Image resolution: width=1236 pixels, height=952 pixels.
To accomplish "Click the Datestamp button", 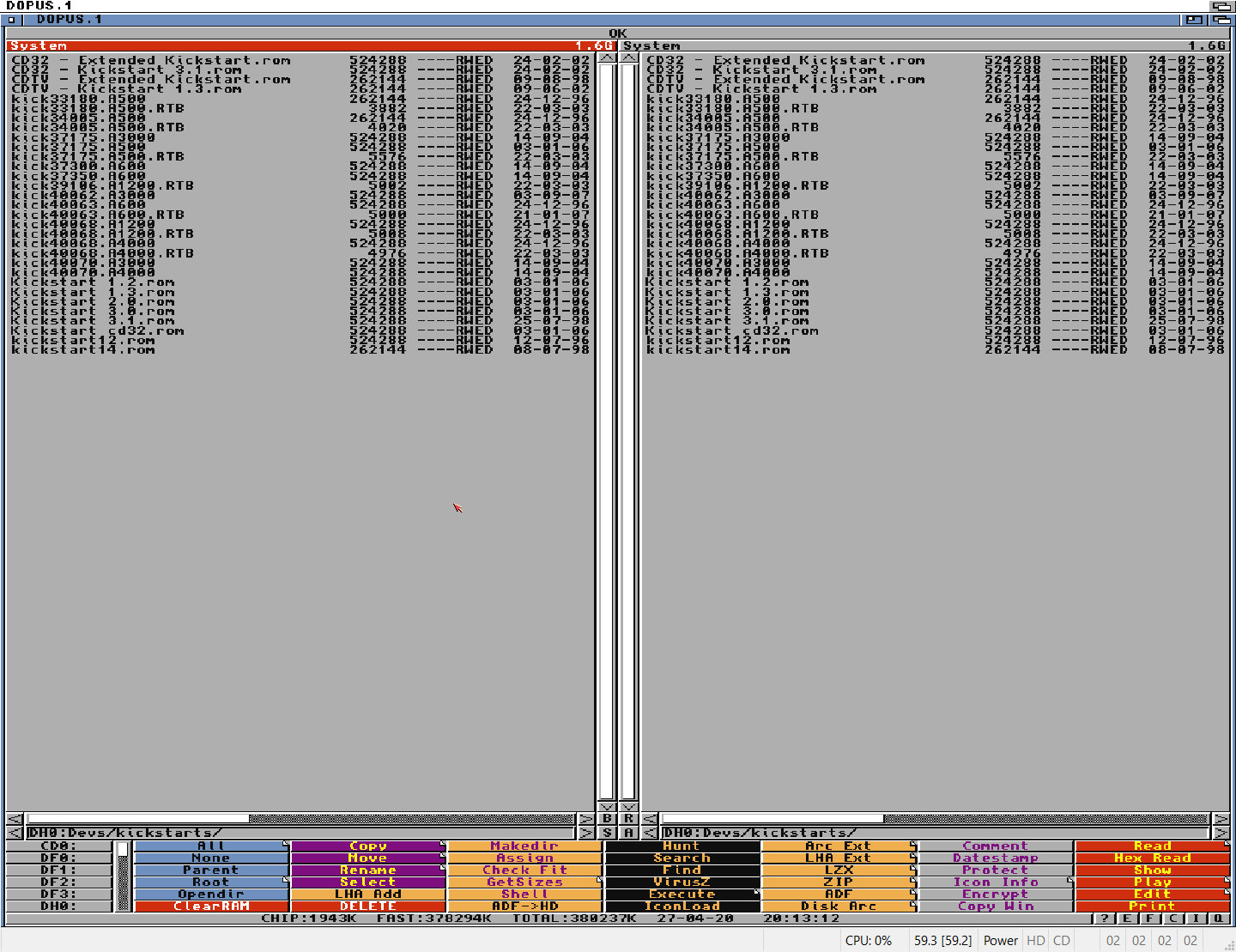I will (996, 858).
